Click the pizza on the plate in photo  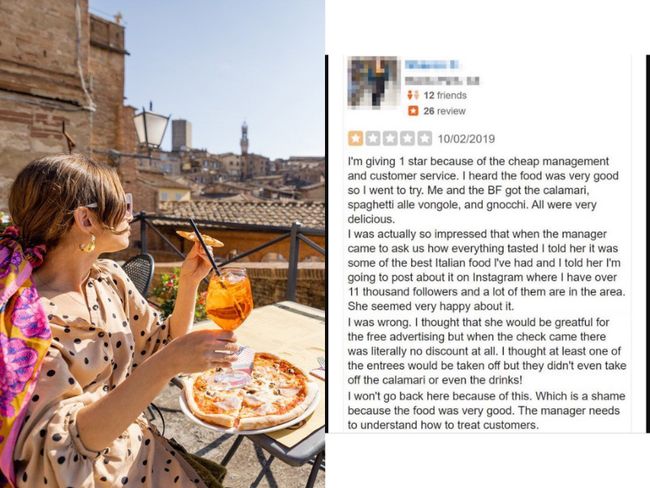[250, 390]
